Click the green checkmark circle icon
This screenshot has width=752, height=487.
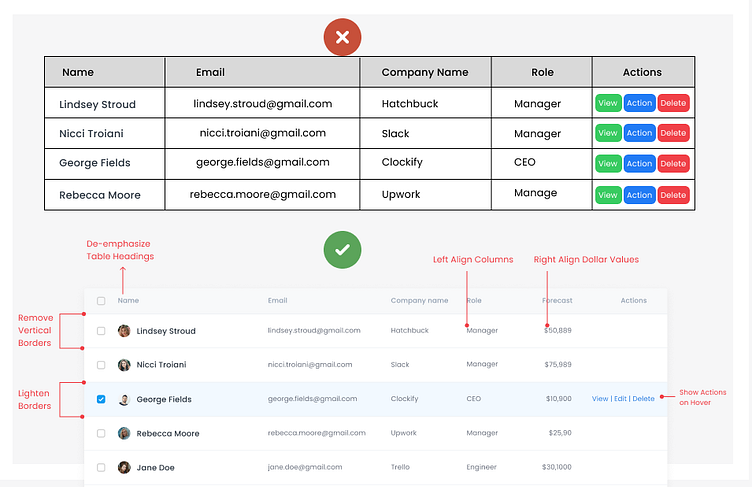click(x=342, y=250)
